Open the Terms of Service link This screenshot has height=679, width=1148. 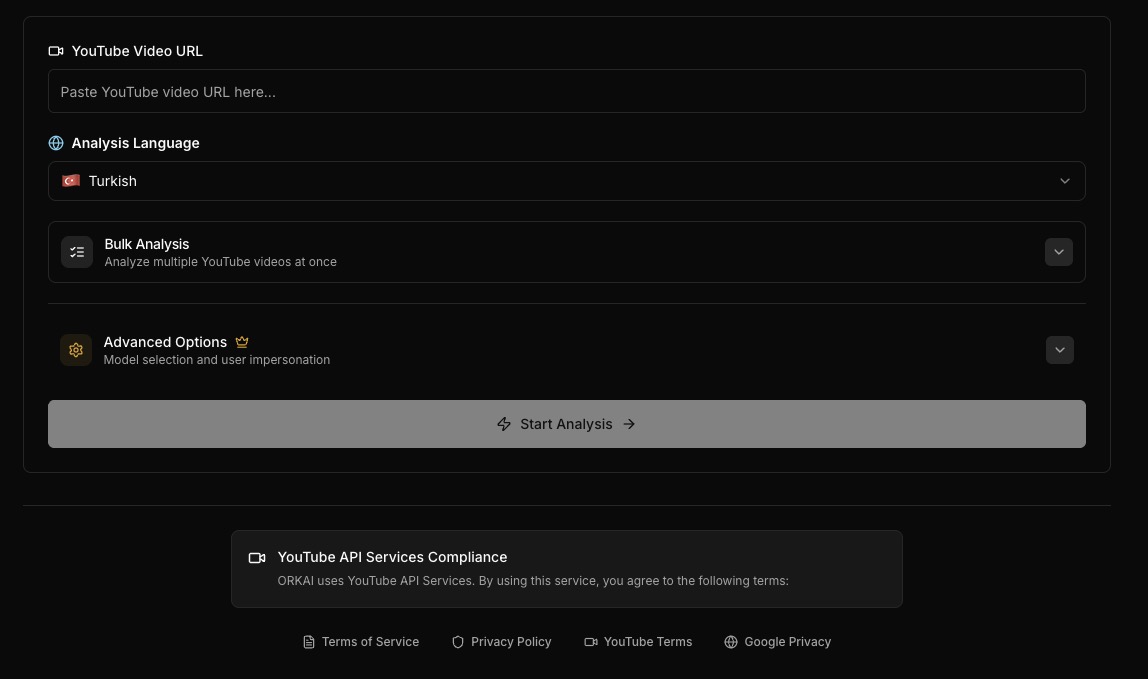[x=370, y=642]
